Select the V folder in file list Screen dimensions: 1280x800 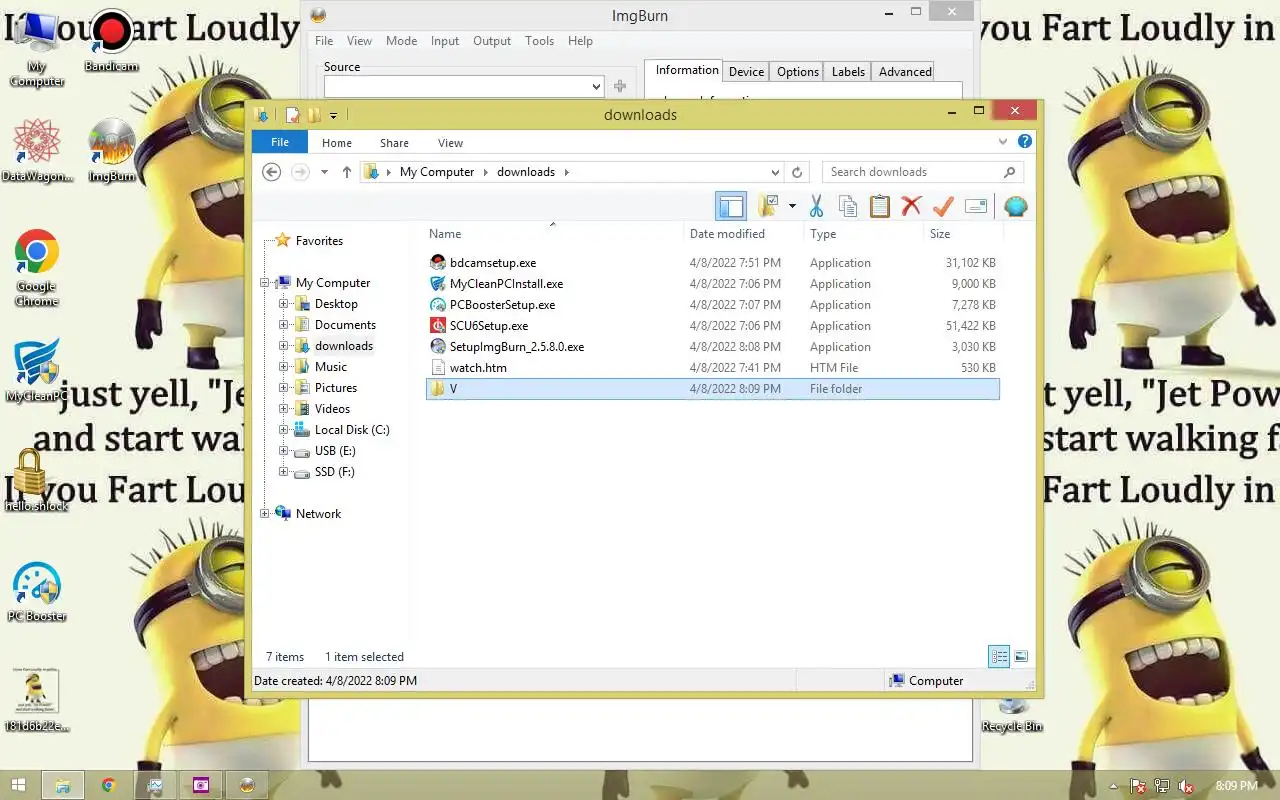[x=712, y=389]
